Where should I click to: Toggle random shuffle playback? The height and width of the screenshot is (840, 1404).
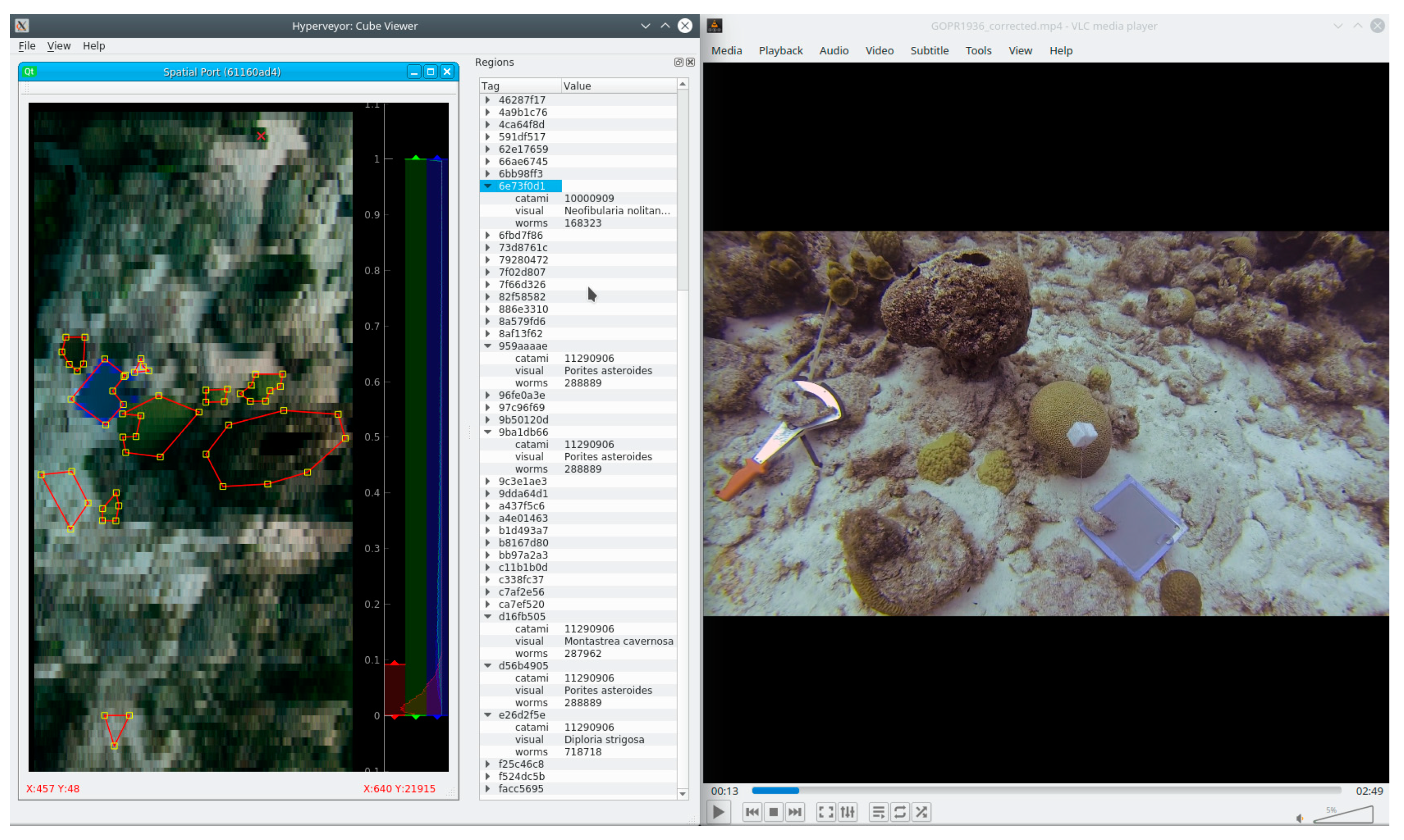click(x=921, y=812)
